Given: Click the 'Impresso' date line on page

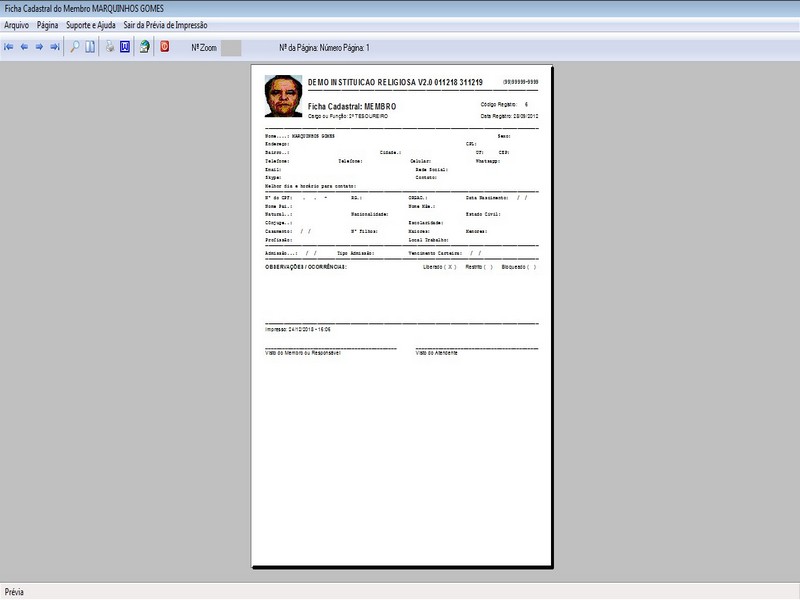Looking at the screenshot, I should [x=298, y=330].
